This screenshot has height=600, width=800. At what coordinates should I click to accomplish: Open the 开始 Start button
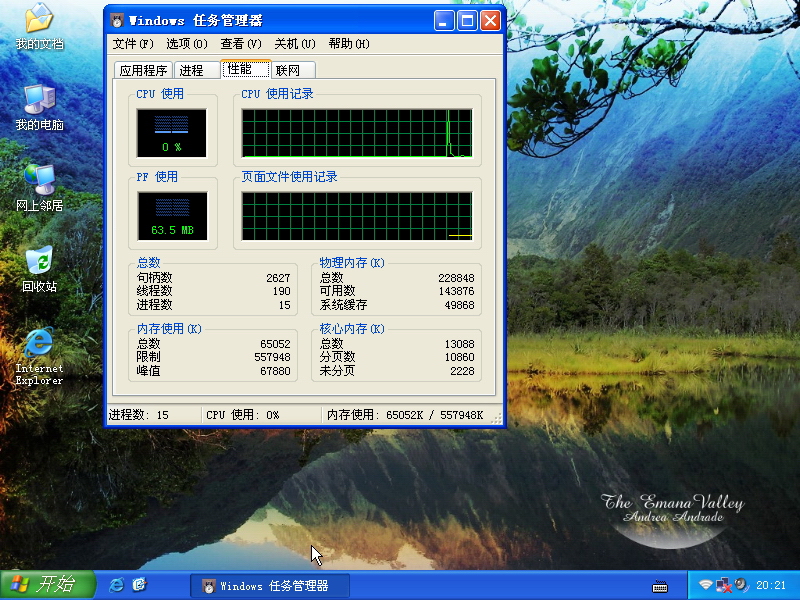[48, 585]
